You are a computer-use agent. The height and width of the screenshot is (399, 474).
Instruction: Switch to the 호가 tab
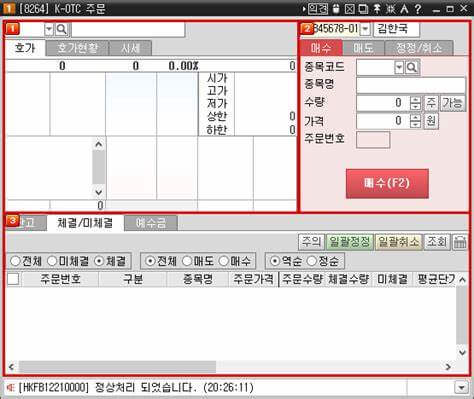pyautogui.click(x=25, y=48)
